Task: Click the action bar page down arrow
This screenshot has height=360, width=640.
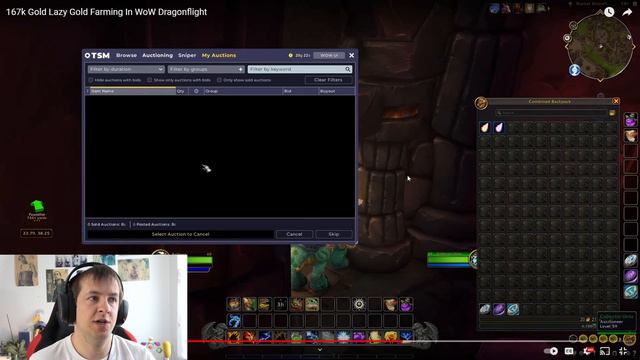Action: coord(320,350)
